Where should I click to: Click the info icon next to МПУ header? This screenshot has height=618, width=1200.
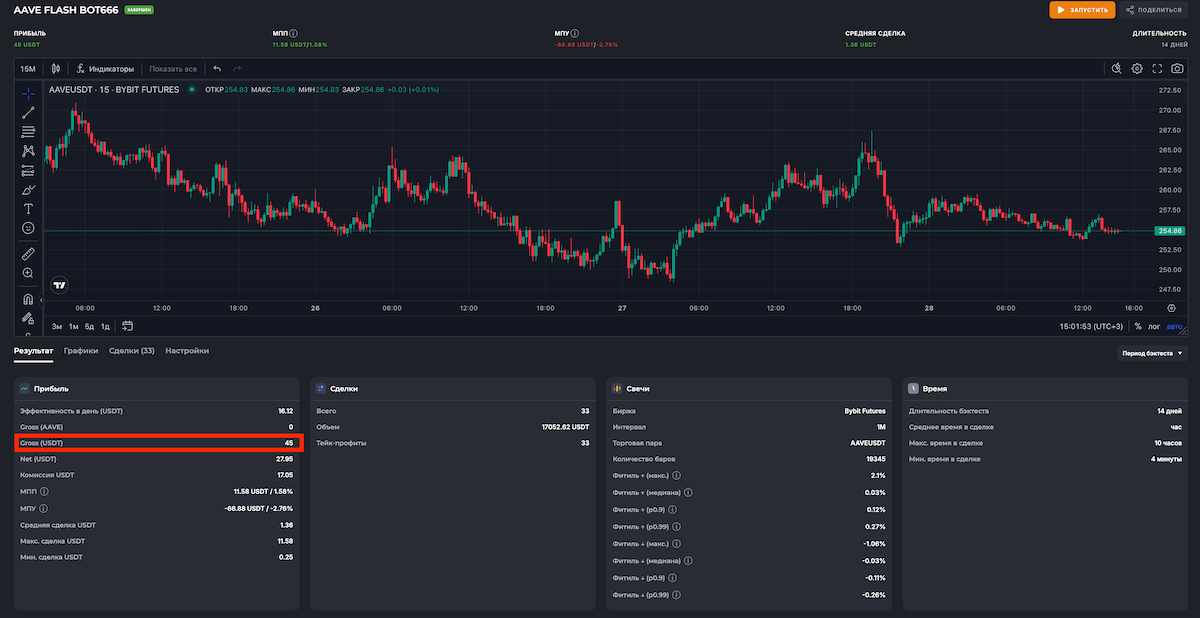[x=575, y=33]
